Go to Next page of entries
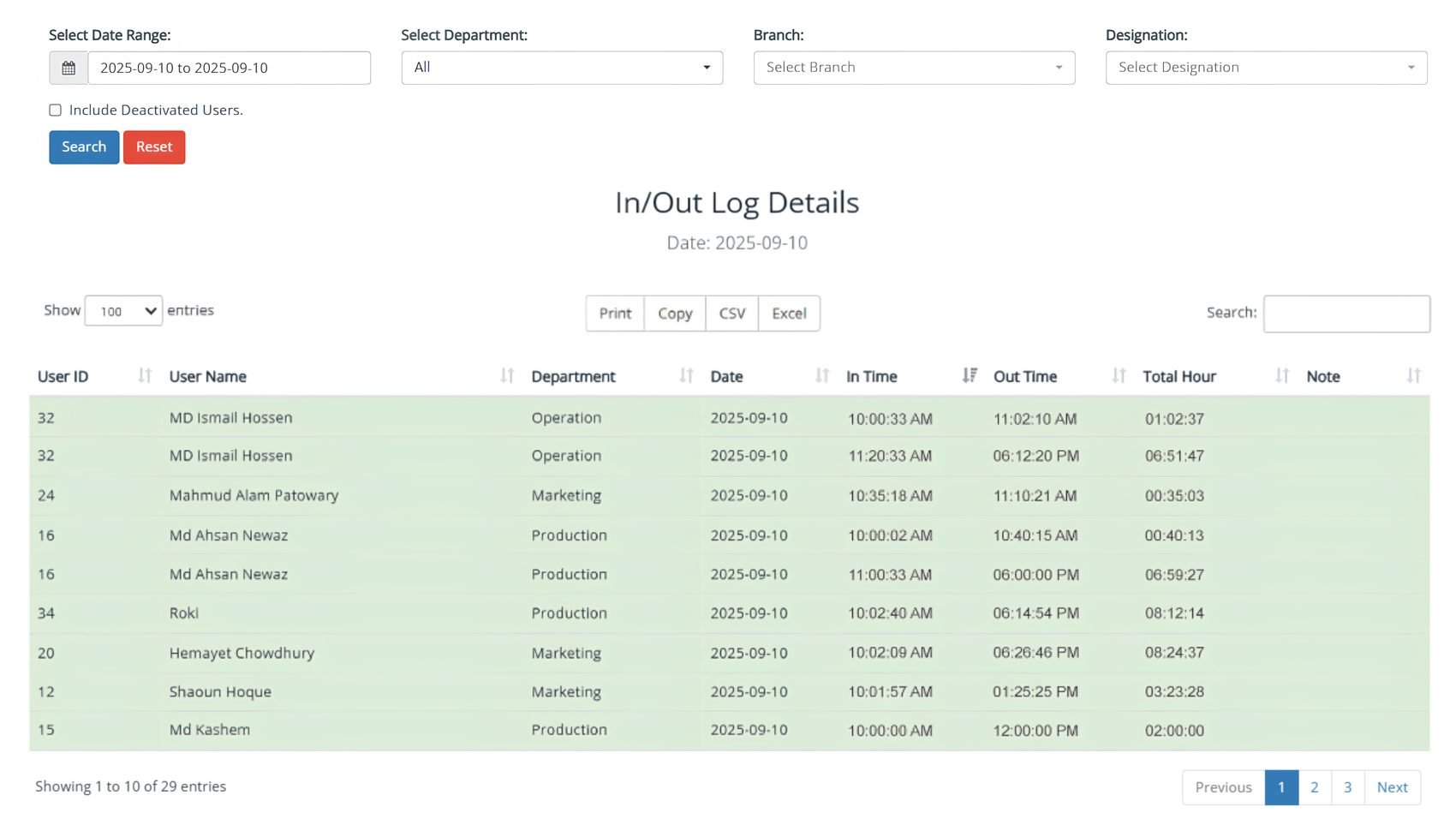1456x819 pixels. [x=1393, y=787]
